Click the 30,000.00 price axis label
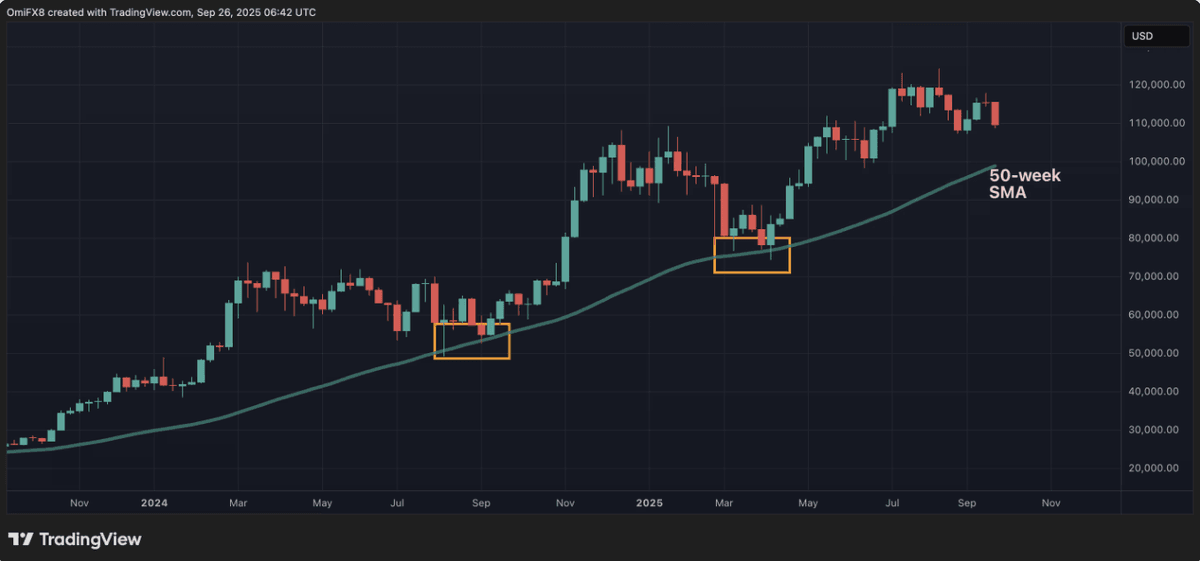The image size is (1200, 561). 1156,430
